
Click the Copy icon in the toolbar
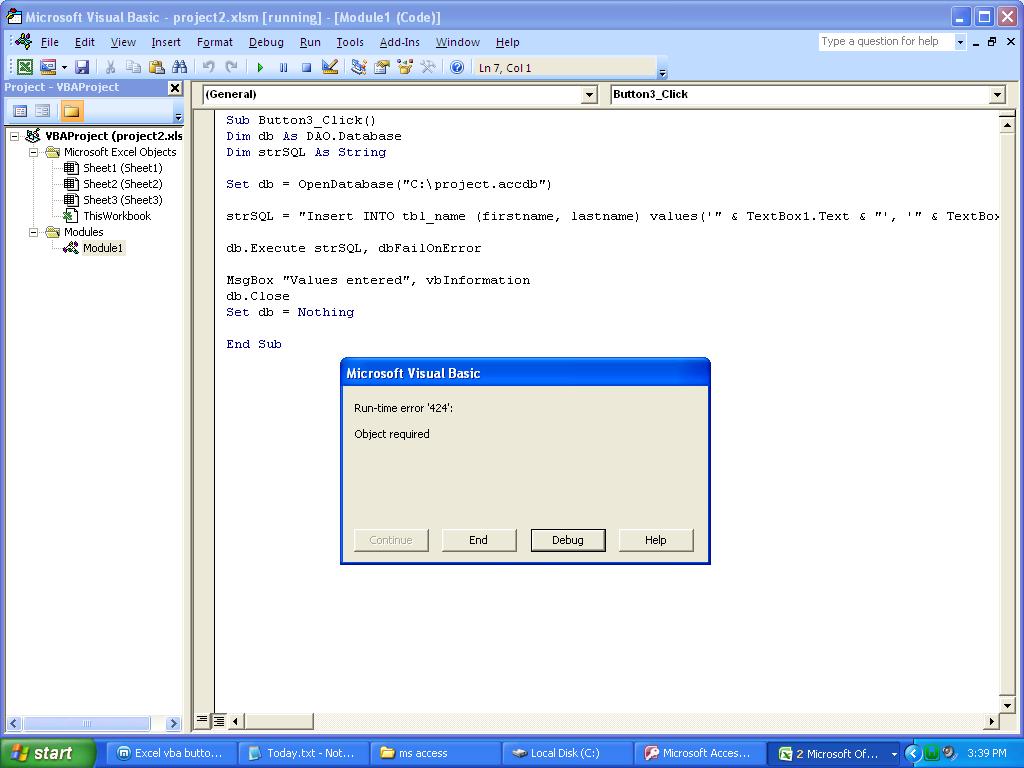point(133,67)
